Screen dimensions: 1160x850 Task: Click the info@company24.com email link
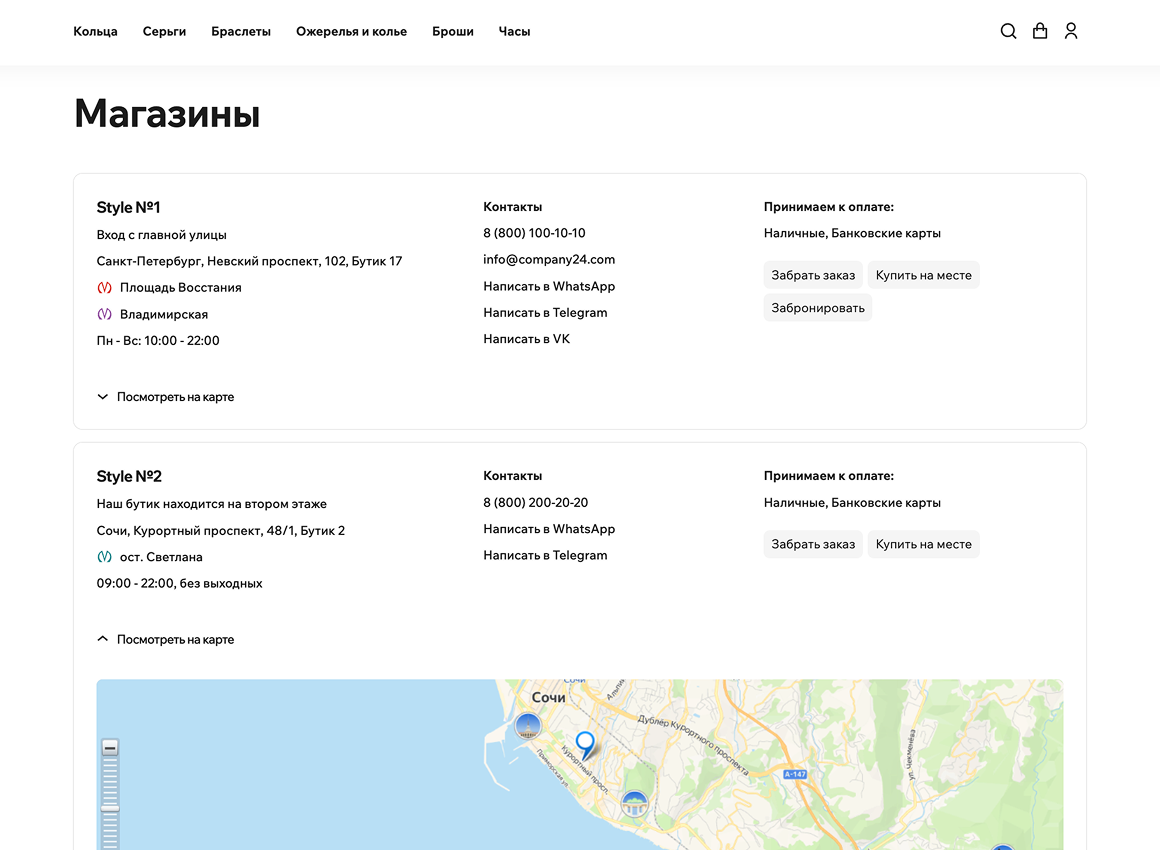point(549,259)
